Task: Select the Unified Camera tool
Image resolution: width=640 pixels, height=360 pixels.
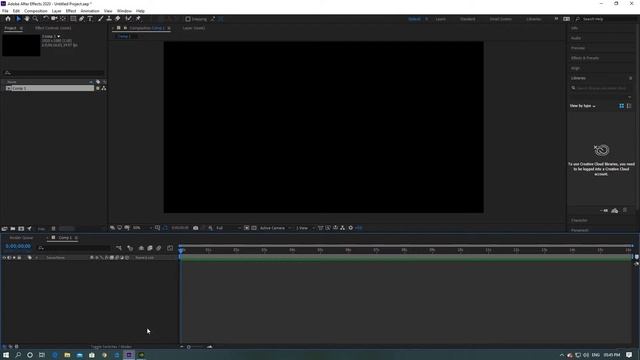Action: coord(54,19)
